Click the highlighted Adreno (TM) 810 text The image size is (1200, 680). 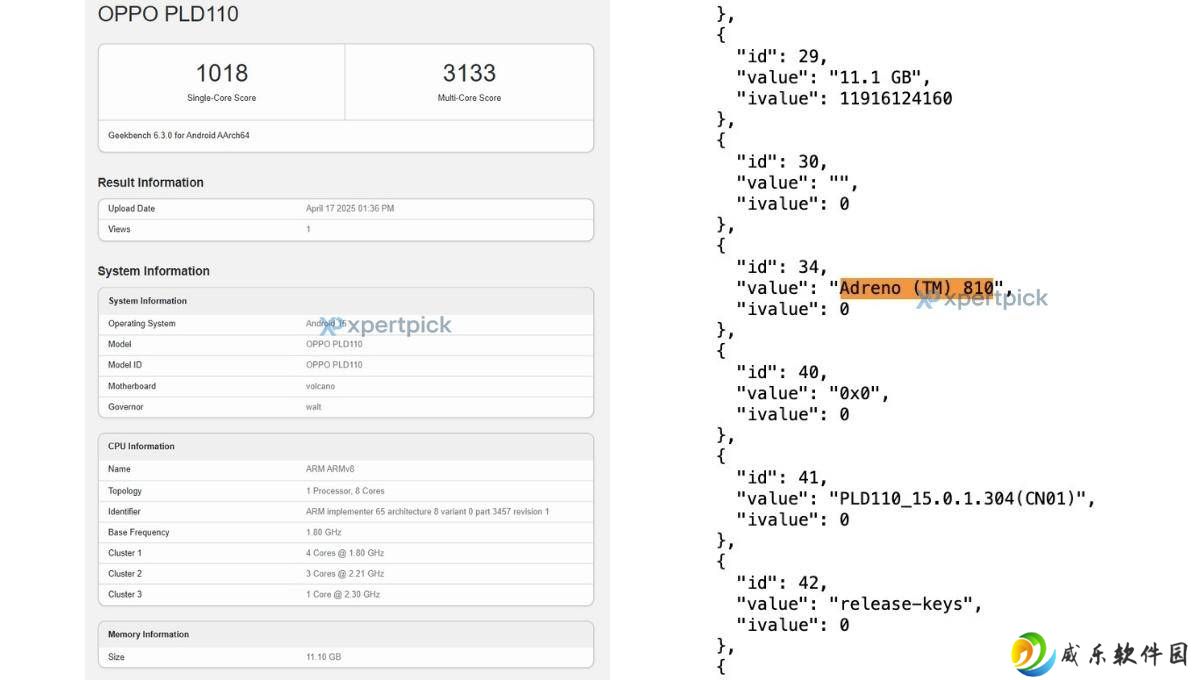pyautogui.click(x=916, y=288)
